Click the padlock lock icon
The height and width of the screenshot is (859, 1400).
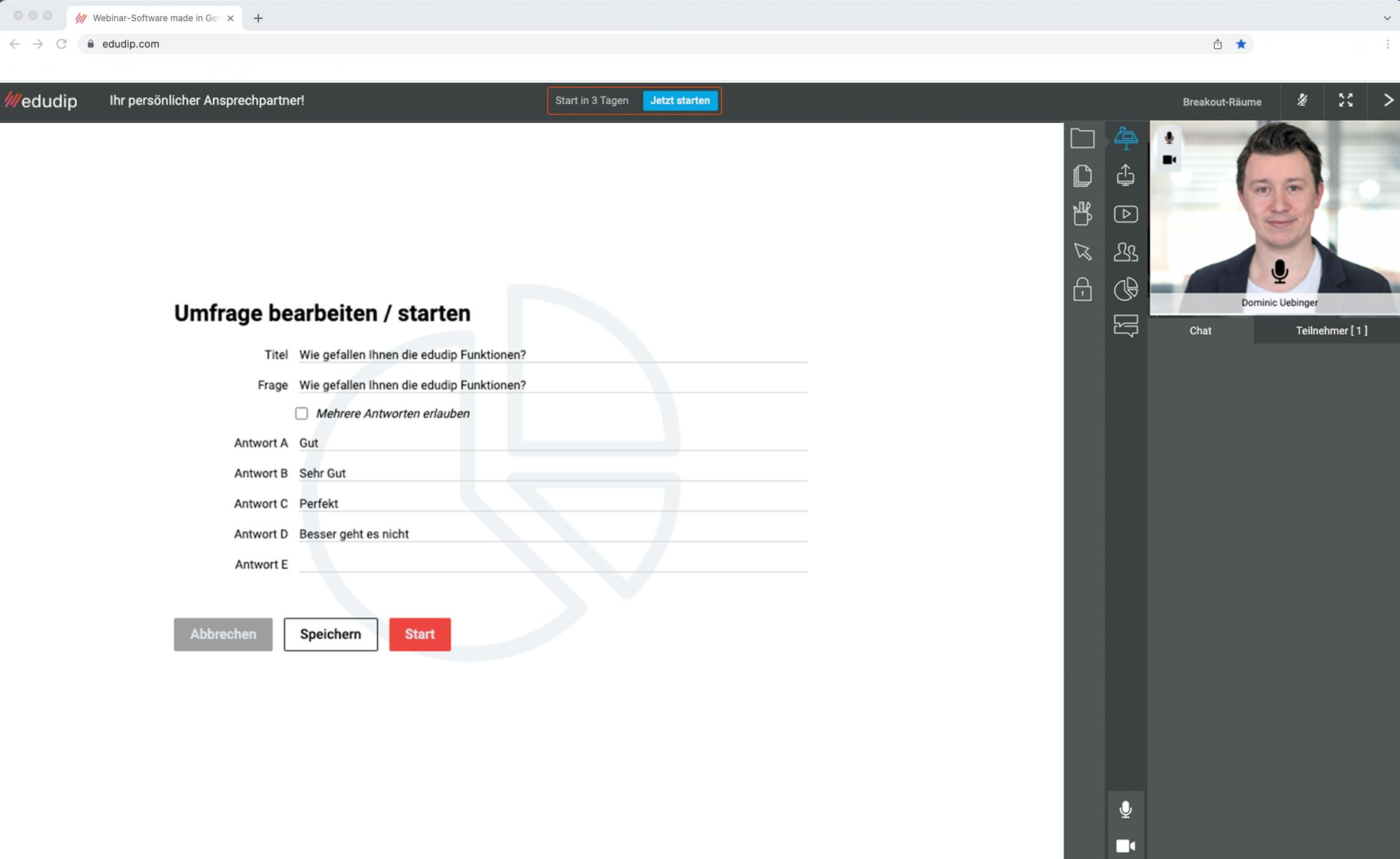1082,290
